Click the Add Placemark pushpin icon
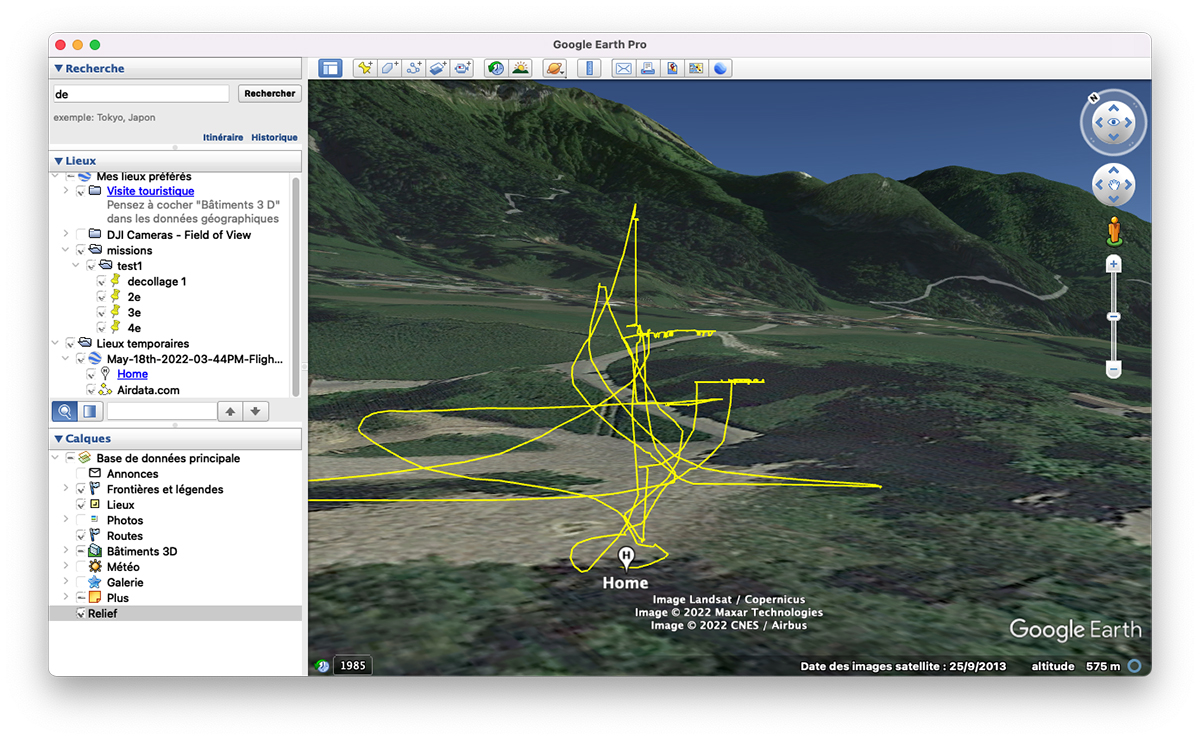 point(365,68)
